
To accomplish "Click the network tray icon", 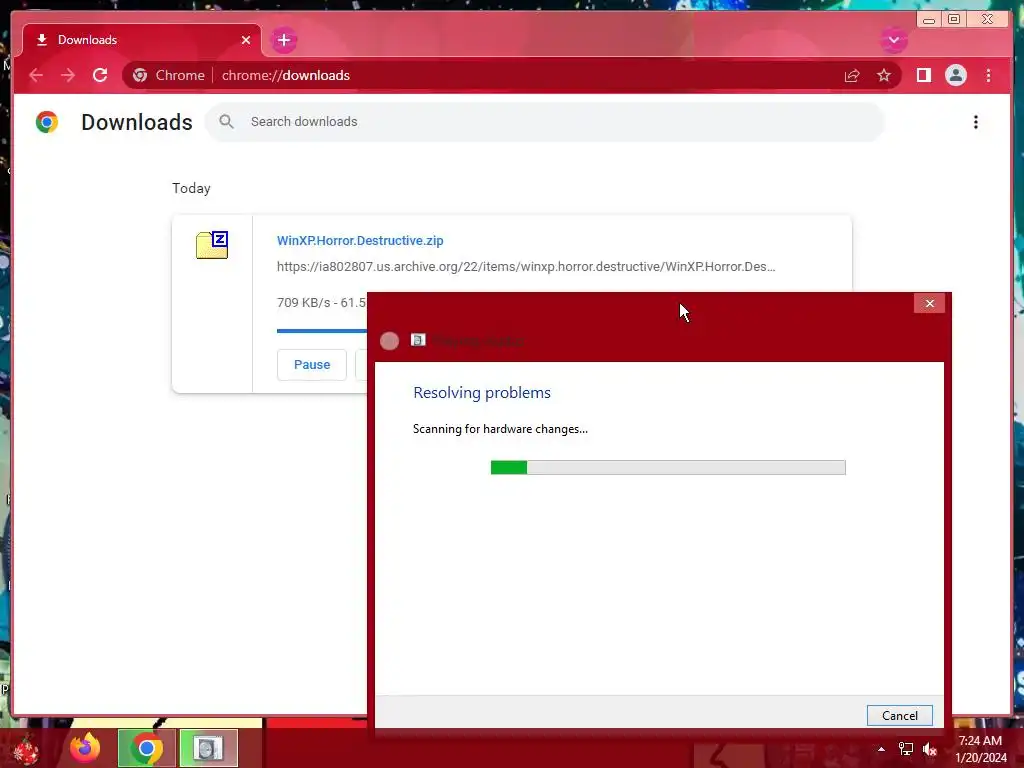I will pyautogui.click(x=906, y=749).
